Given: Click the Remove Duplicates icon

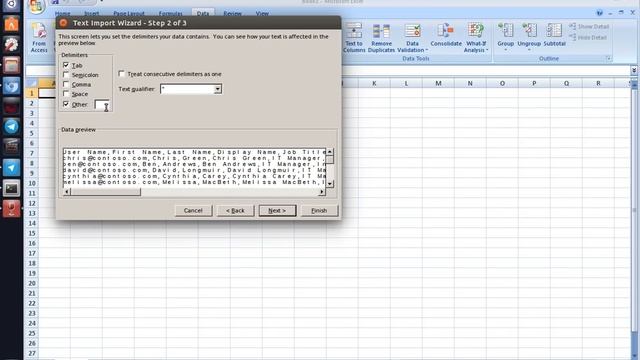Looking at the screenshot, I should click(381, 38).
